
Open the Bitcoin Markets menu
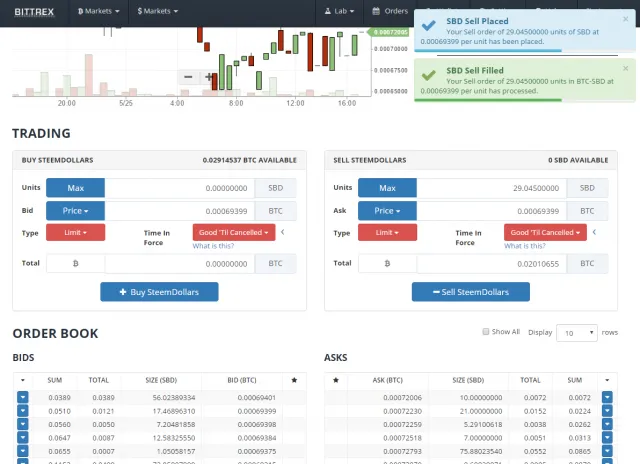[98, 11]
